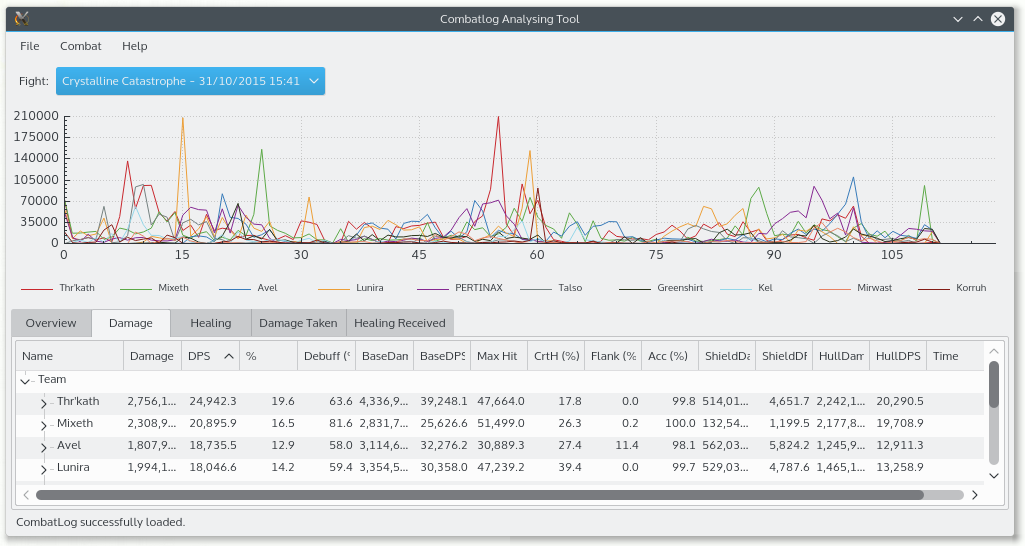Click the Talso legend entry
This screenshot has width=1025, height=546.
pos(551,288)
